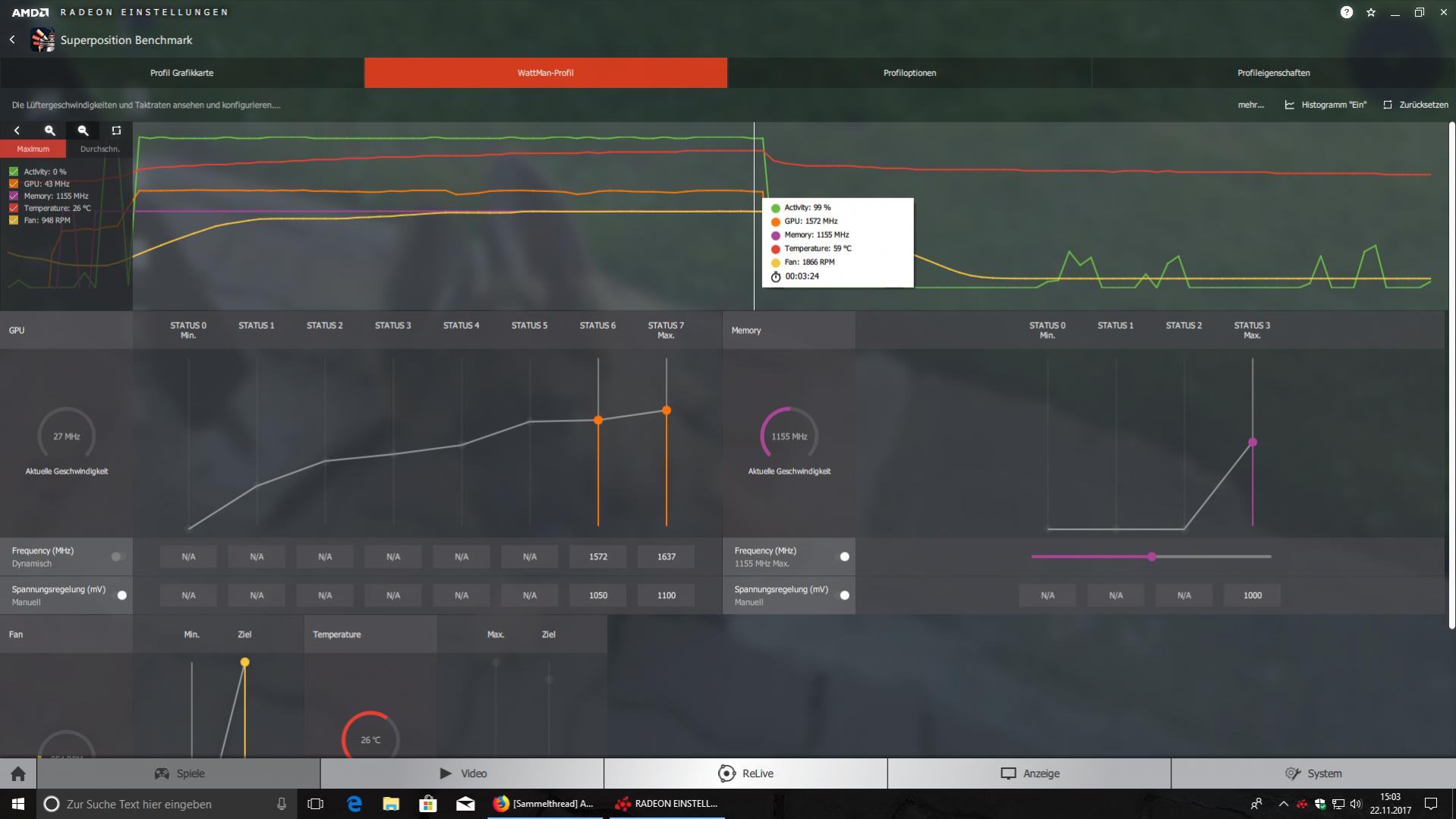This screenshot has width=1456, height=819.
Task: Uncheck the Fan graph checkbox
Action: tap(14, 220)
